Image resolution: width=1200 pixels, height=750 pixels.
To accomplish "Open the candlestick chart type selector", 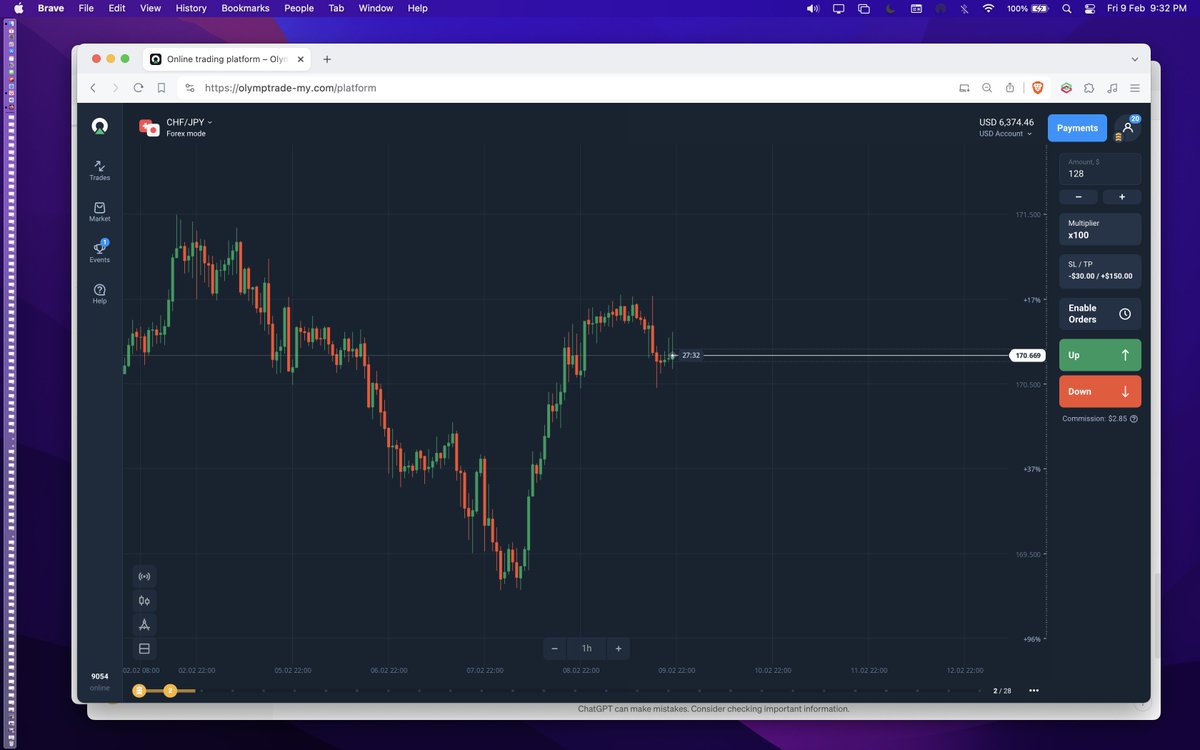I will click(144, 600).
